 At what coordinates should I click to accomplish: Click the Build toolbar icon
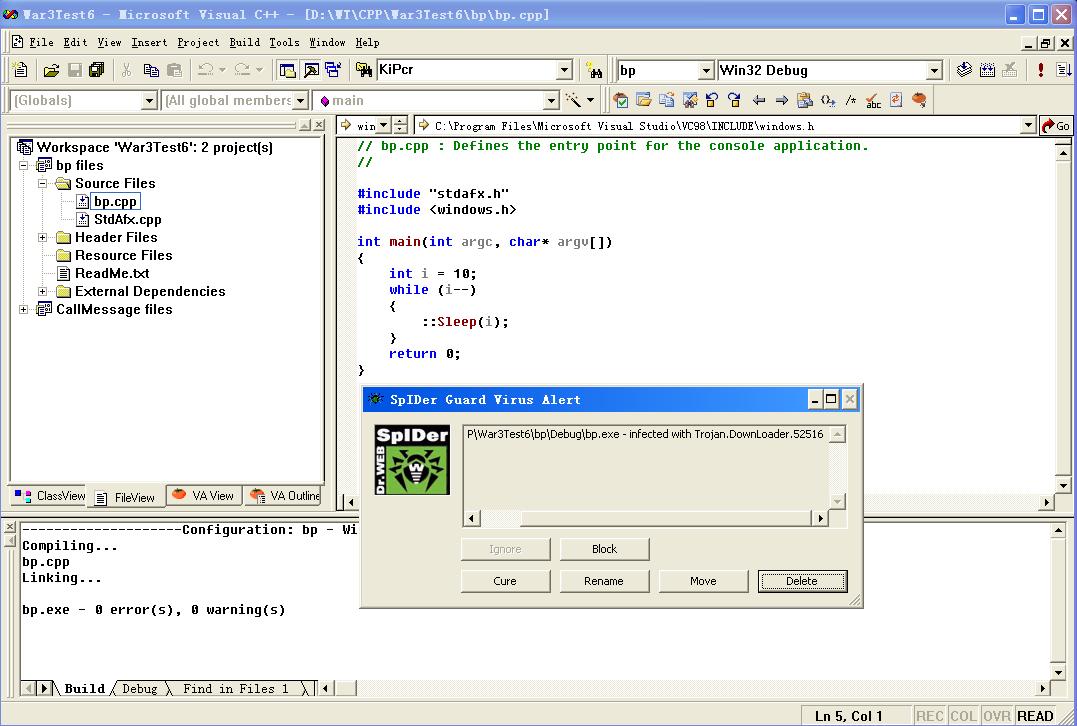pyautogui.click(x=987, y=70)
